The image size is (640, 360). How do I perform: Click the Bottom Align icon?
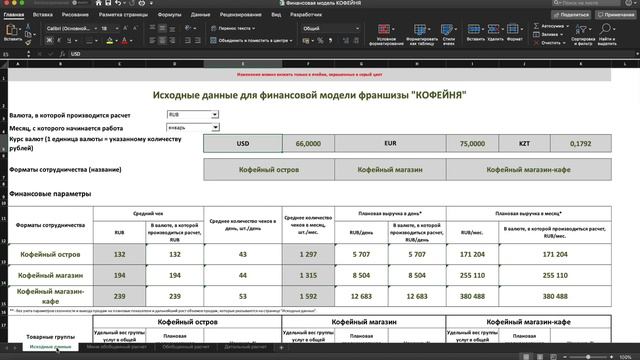[x=172, y=28]
